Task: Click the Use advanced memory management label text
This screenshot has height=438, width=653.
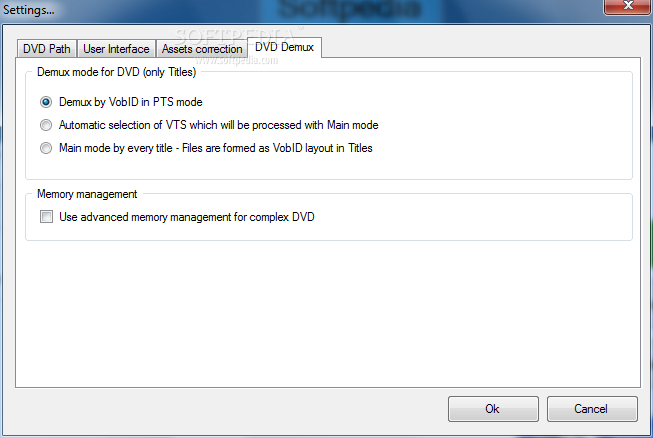Action: pyautogui.click(x=187, y=217)
